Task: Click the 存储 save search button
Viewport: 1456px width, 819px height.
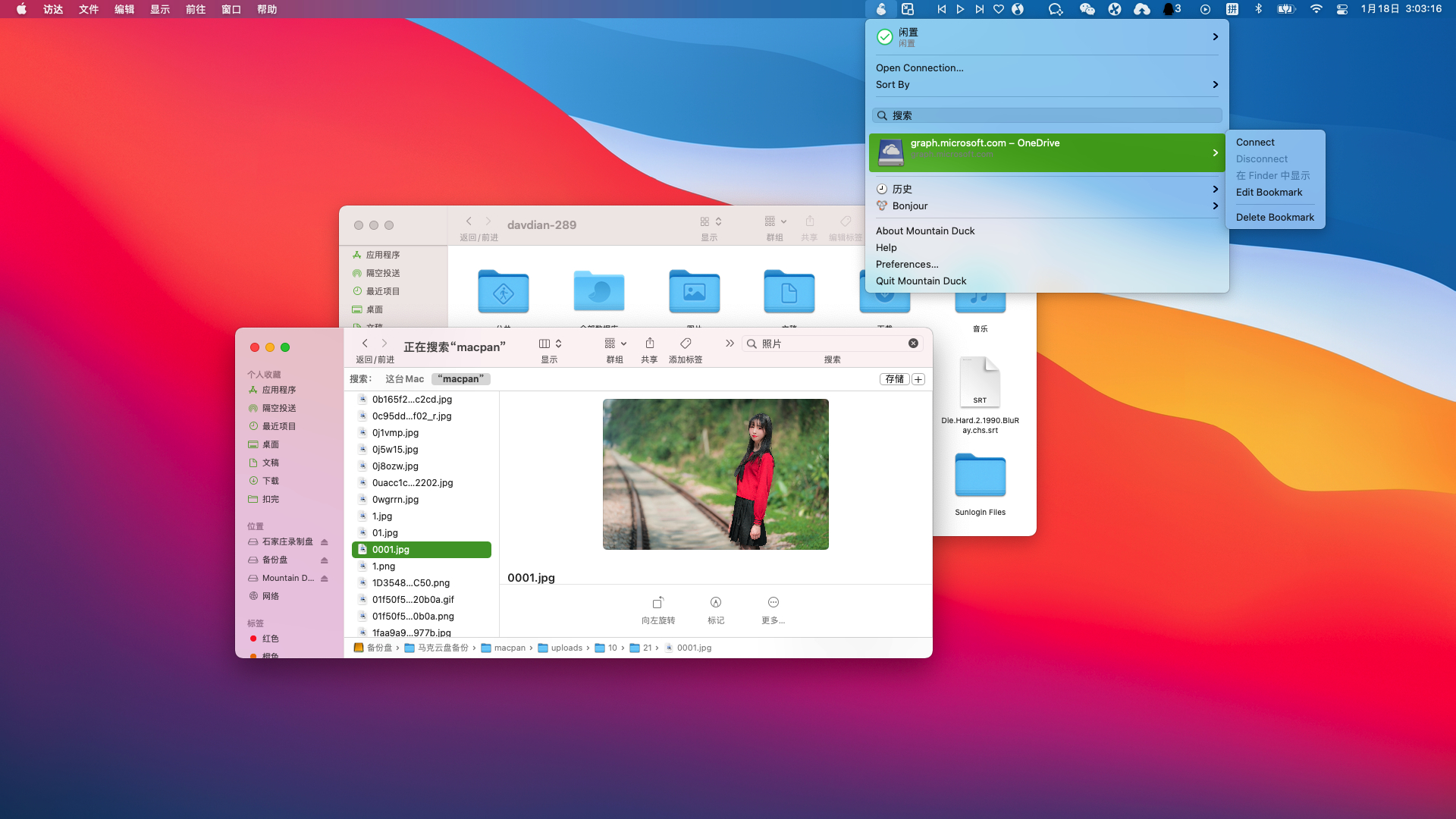Action: tap(894, 379)
